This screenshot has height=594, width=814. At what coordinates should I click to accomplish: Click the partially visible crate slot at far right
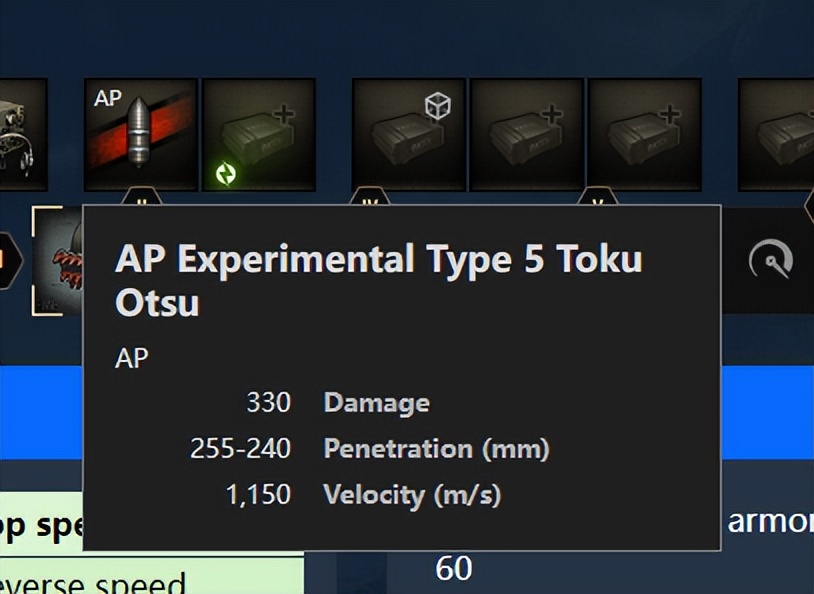click(777, 135)
